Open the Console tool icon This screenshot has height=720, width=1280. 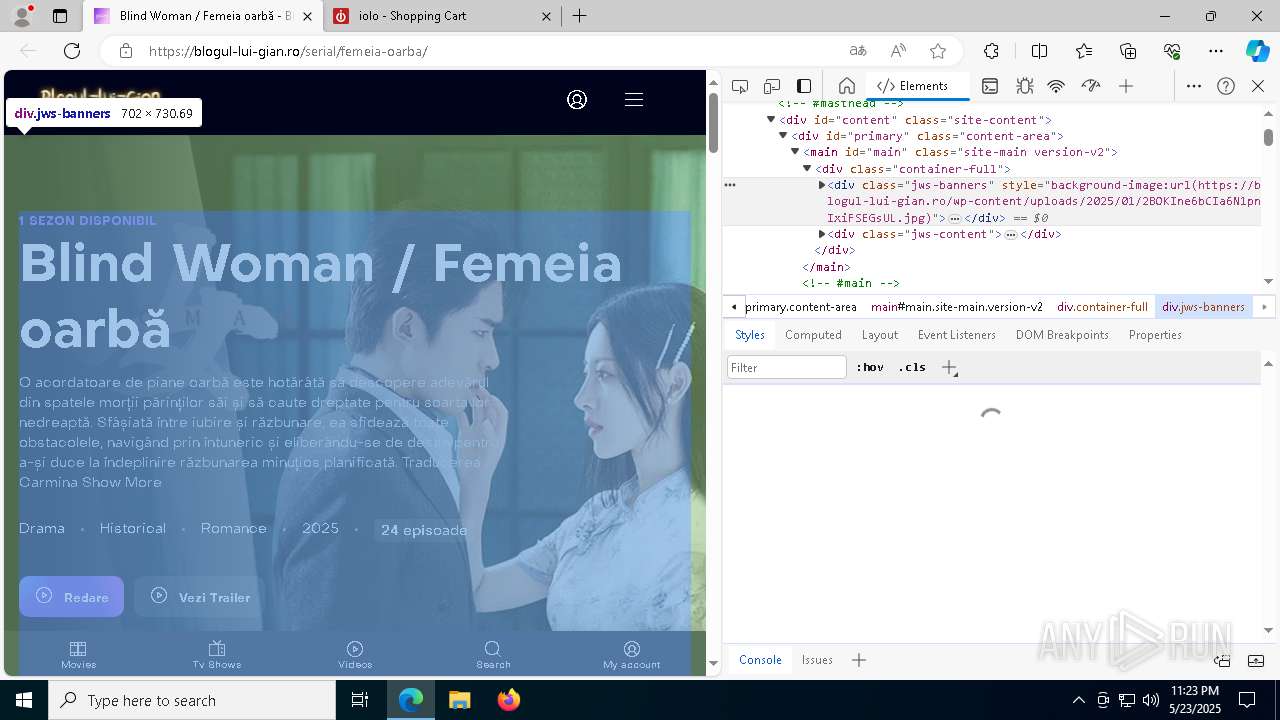coord(990,86)
